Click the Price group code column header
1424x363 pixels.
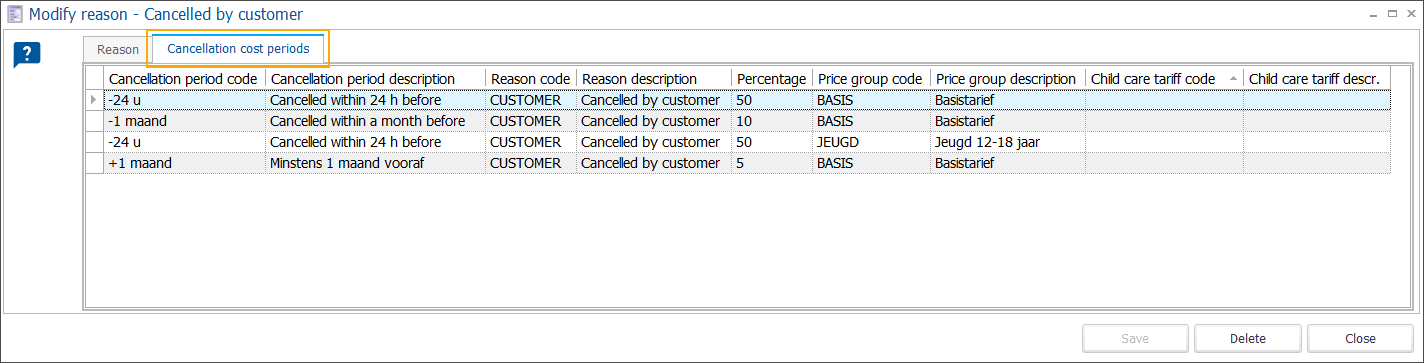pos(871,79)
